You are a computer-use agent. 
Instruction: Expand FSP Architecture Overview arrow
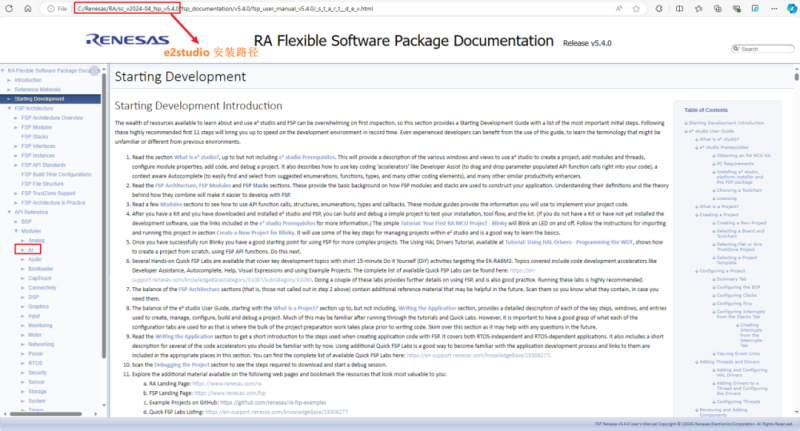click(x=16, y=118)
